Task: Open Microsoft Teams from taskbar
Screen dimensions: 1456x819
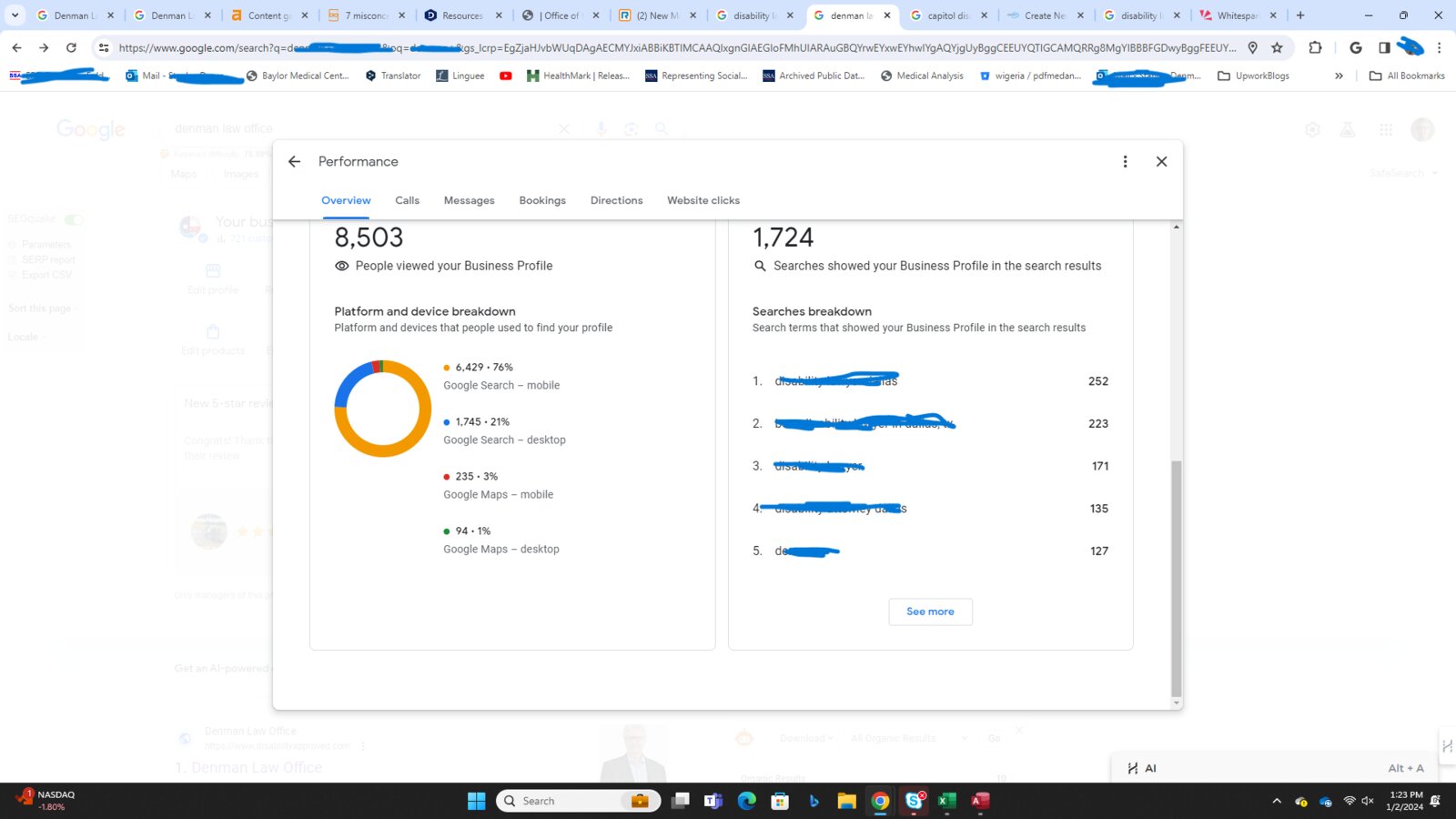Action: (713, 801)
